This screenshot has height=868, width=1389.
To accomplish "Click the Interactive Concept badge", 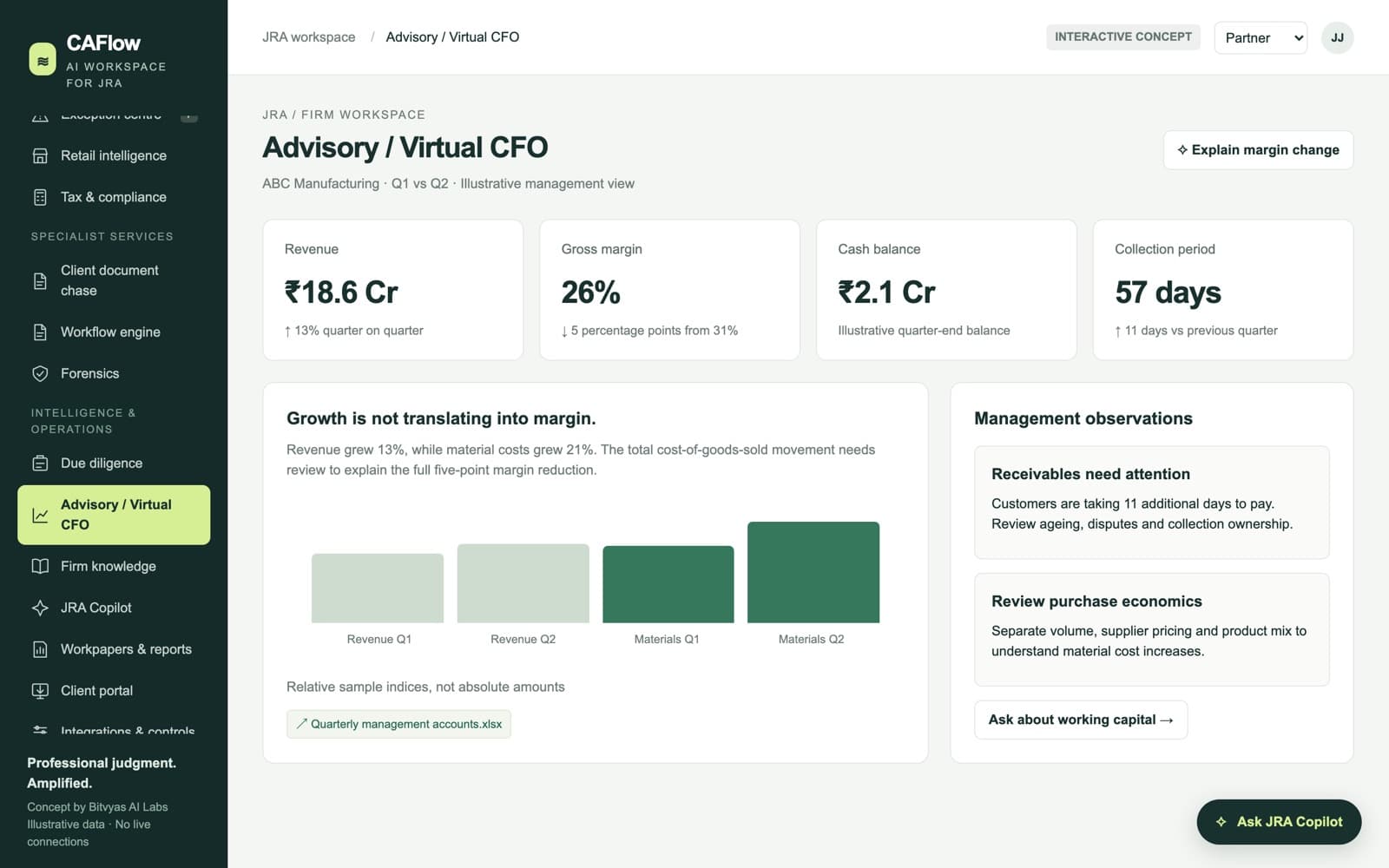I will pos(1123,37).
